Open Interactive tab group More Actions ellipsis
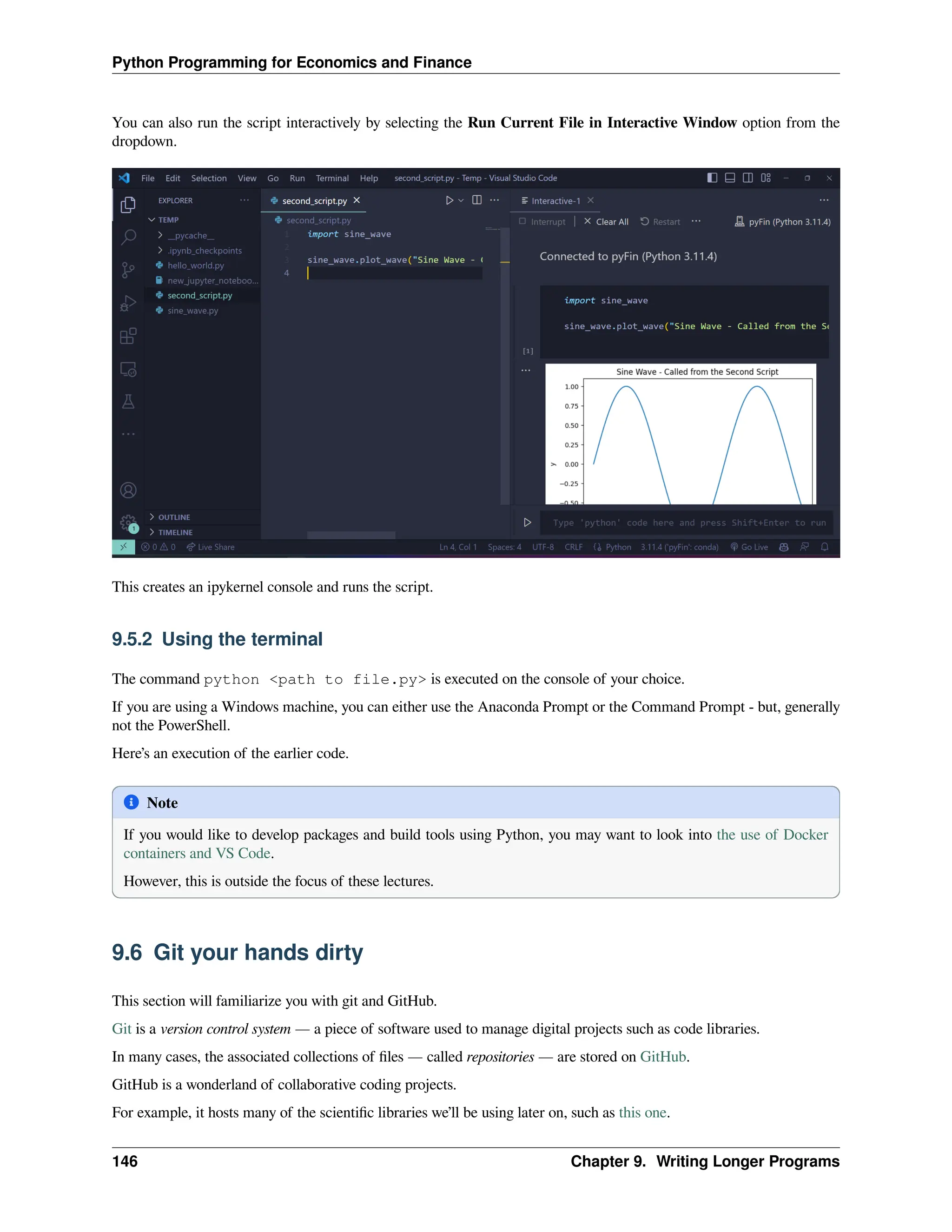This screenshot has width=952, height=1232. click(824, 200)
